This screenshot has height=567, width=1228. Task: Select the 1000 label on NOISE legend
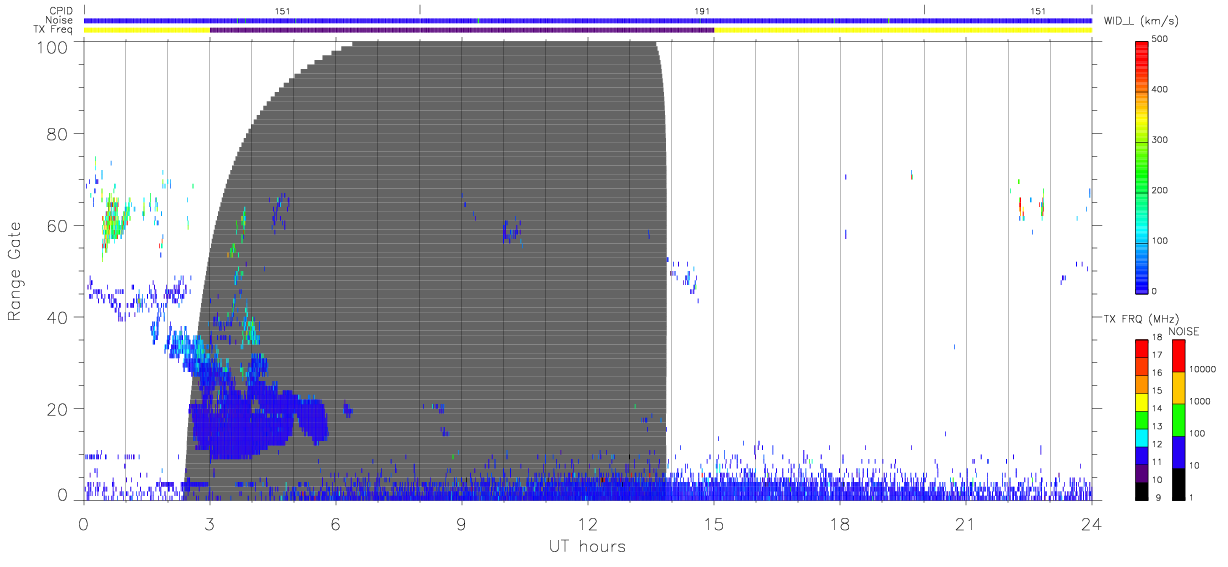(1200, 401)
